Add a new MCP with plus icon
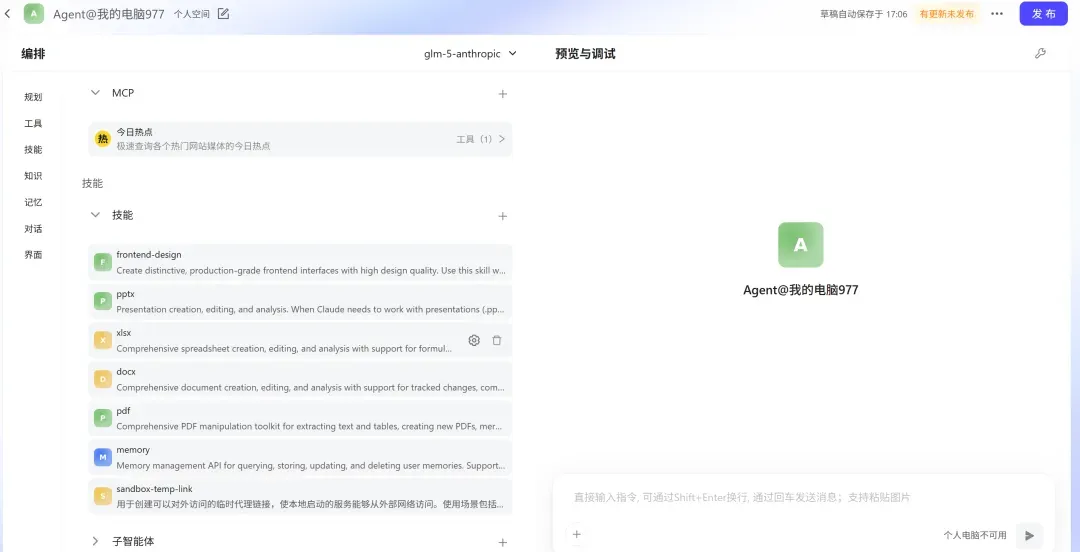 click(503, 94)
